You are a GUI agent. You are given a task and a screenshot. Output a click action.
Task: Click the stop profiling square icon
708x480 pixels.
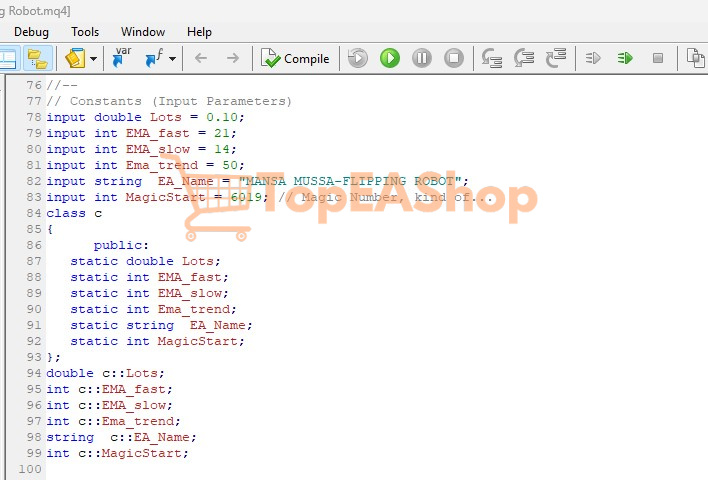(658, 58)
